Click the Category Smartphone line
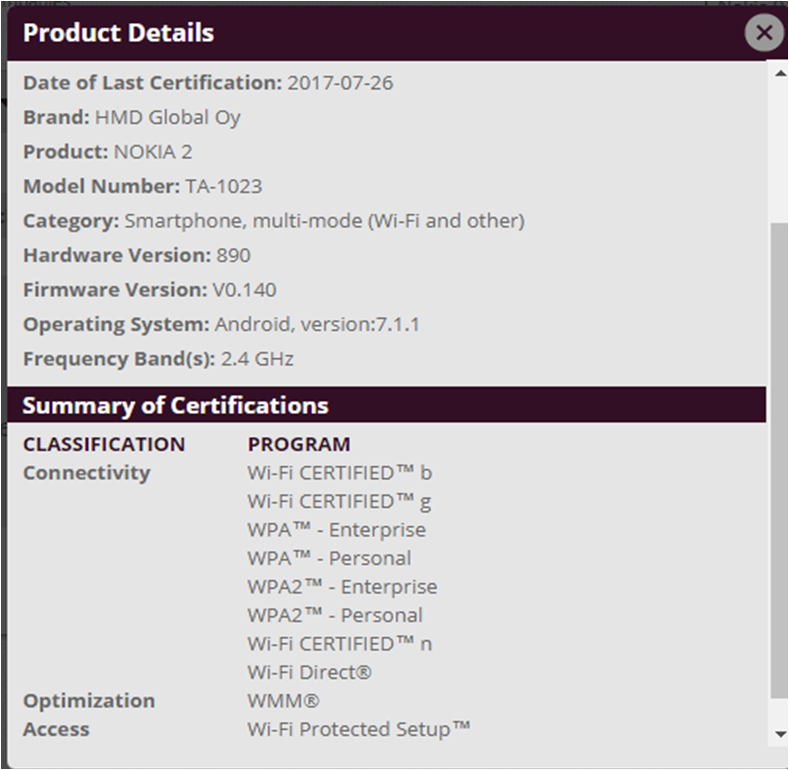Screen dimensions: 789x770 click(273, 220)
